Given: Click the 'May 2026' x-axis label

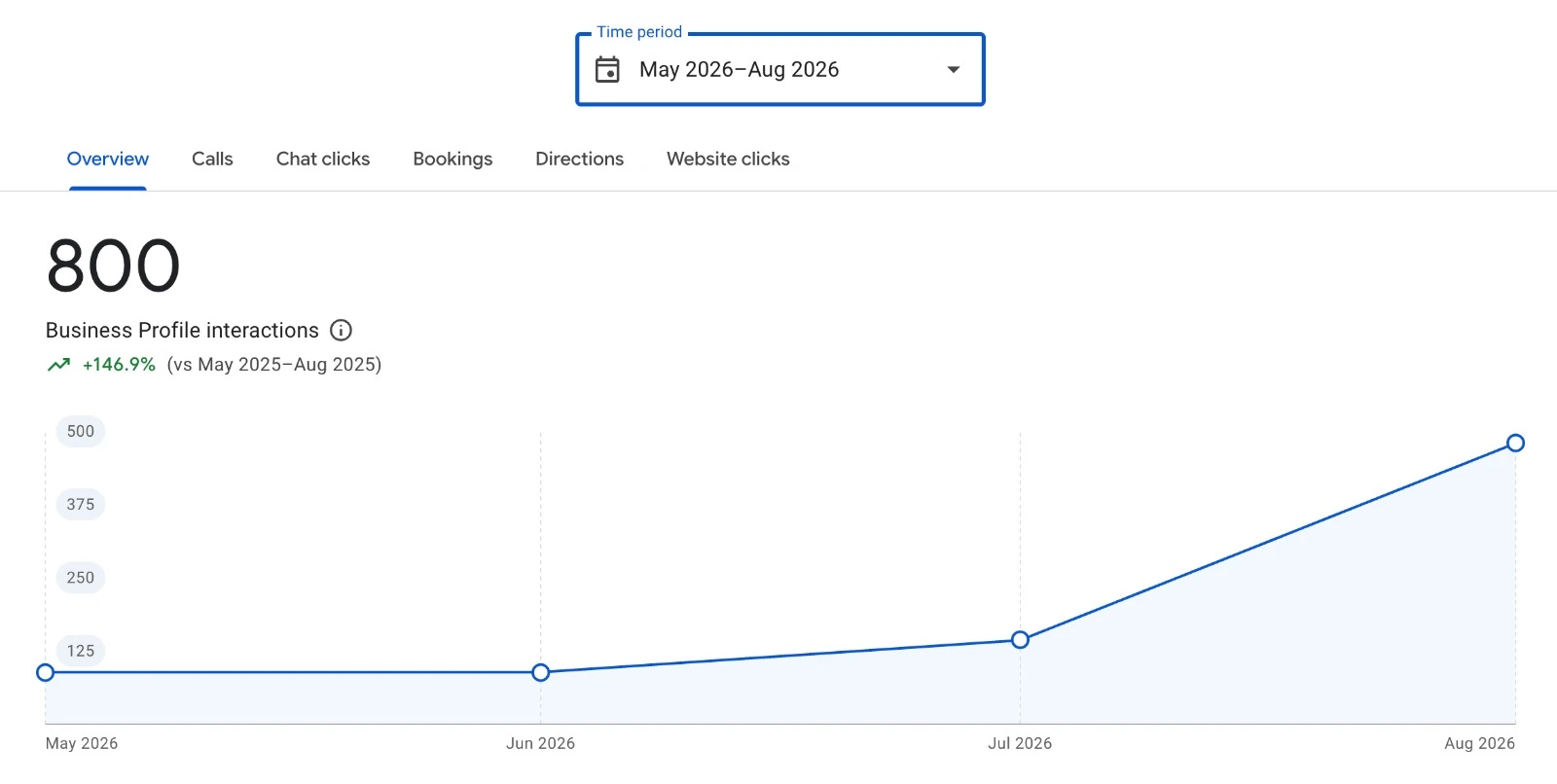Looking at the screenshot, I should coord(82,743).
